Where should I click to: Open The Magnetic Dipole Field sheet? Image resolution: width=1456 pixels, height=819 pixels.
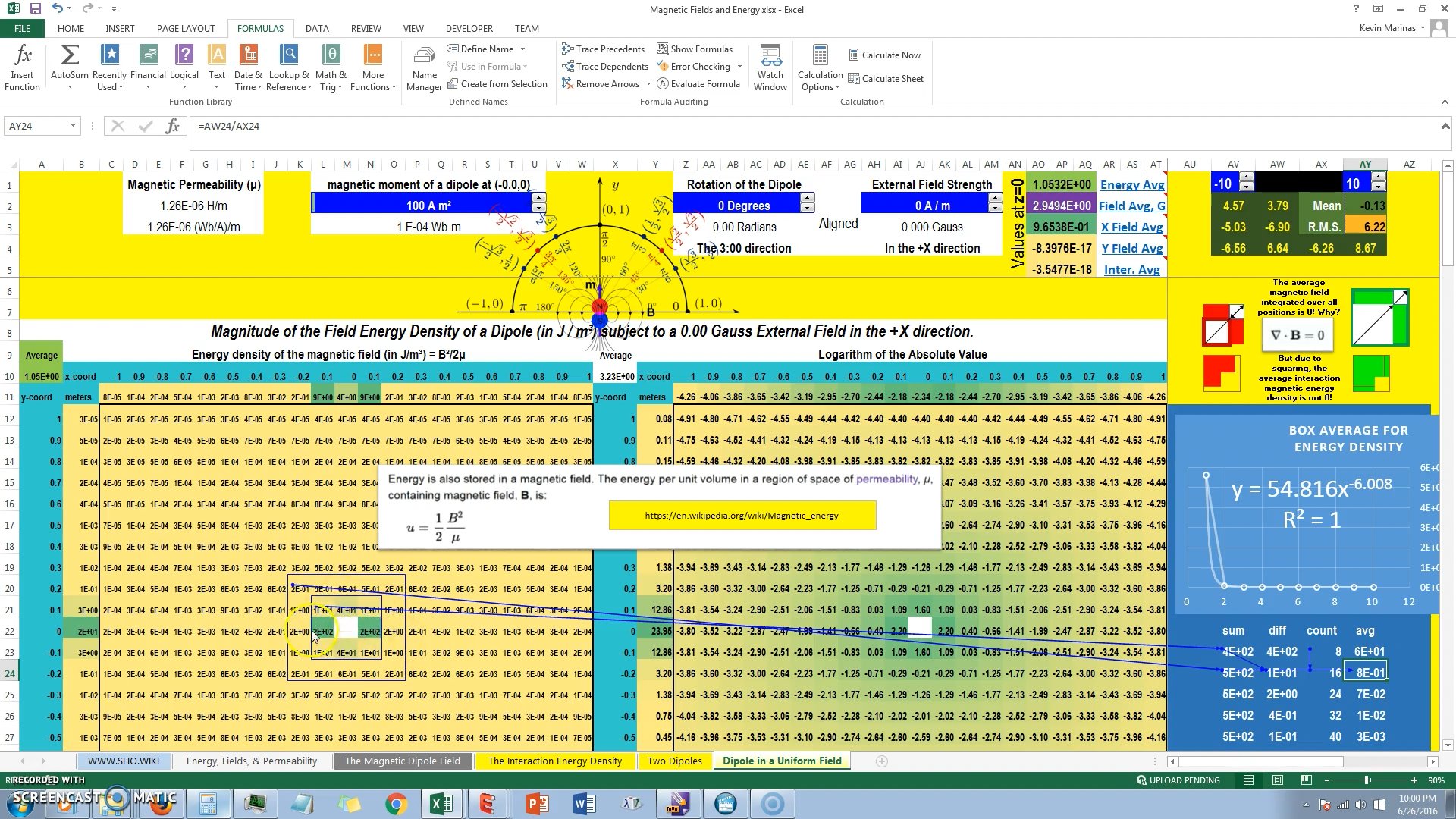pos(402,761)
